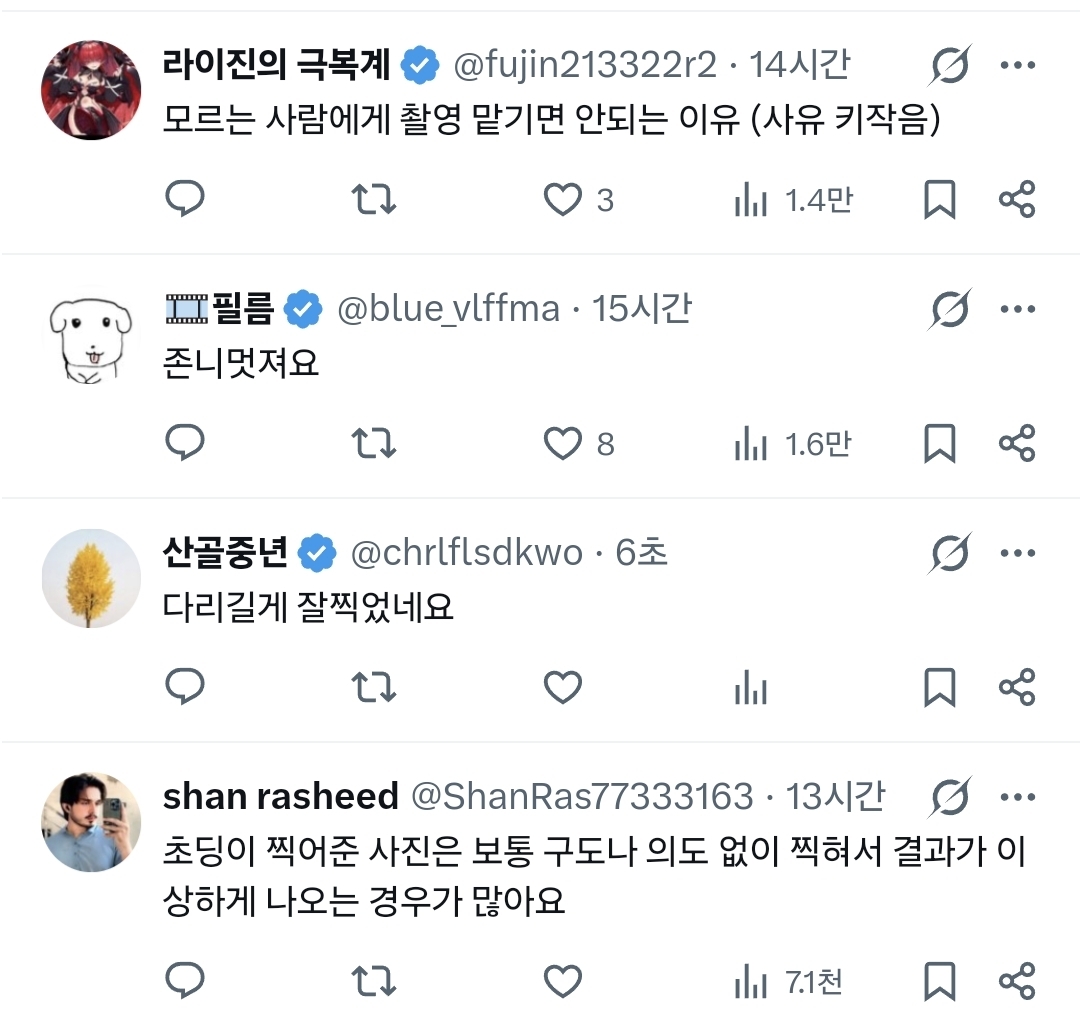Repost the 필름 comment

click(x=376, y=444)
